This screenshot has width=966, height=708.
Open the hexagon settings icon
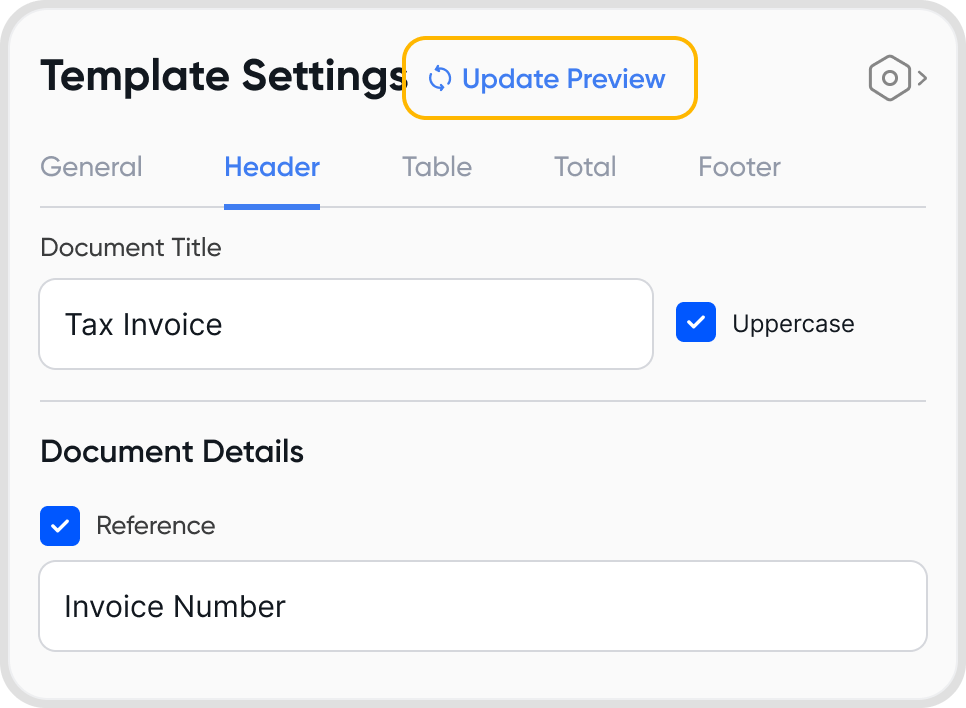pos(889,79)
